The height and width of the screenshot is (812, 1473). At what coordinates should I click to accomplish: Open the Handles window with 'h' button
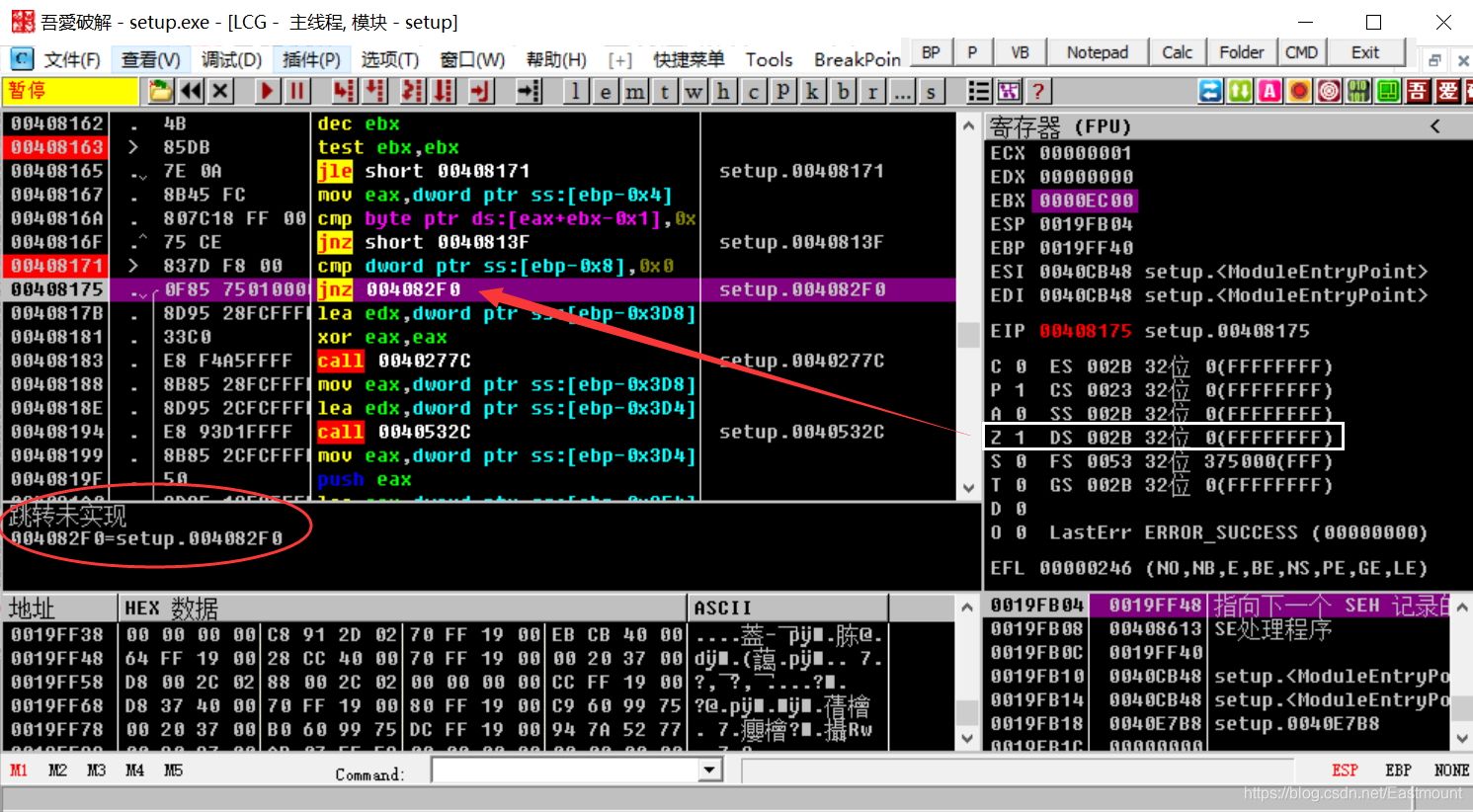click(724, 92)
